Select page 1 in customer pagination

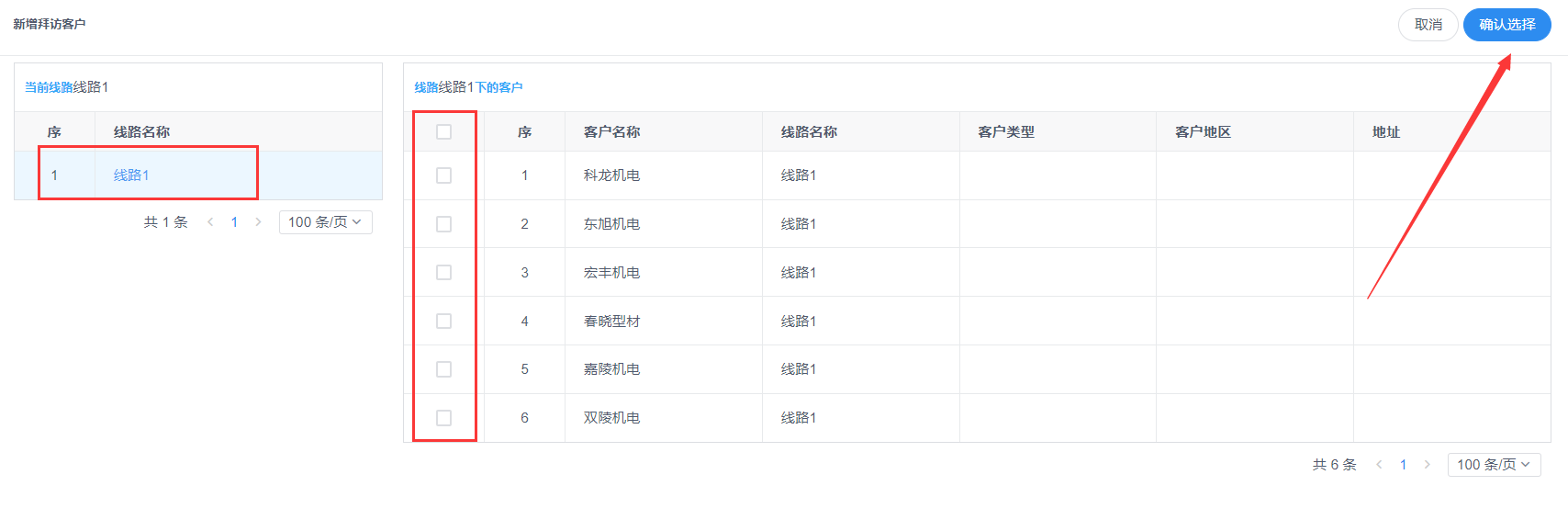1403,465
